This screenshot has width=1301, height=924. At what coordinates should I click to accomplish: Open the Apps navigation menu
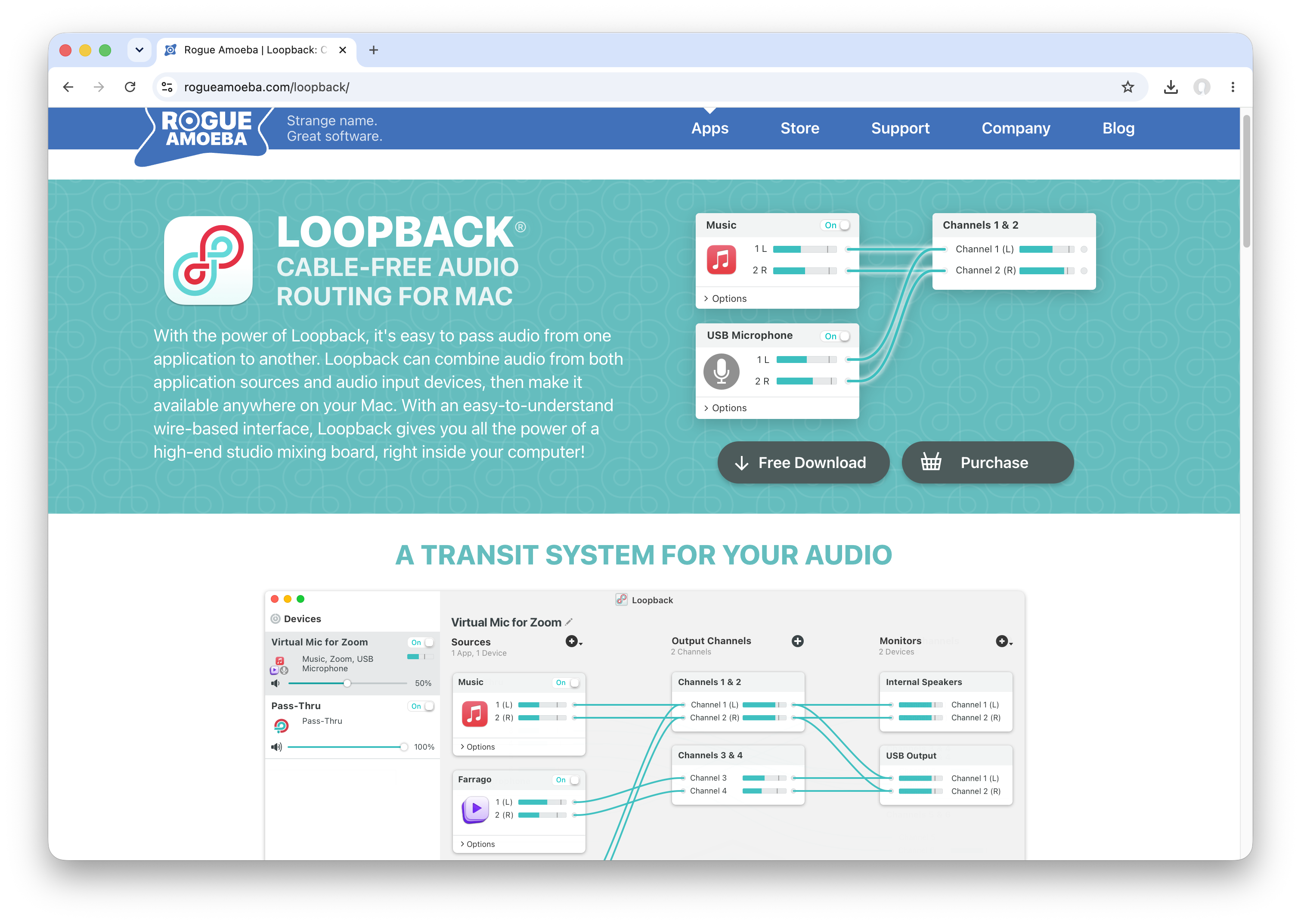click(709, 129)
